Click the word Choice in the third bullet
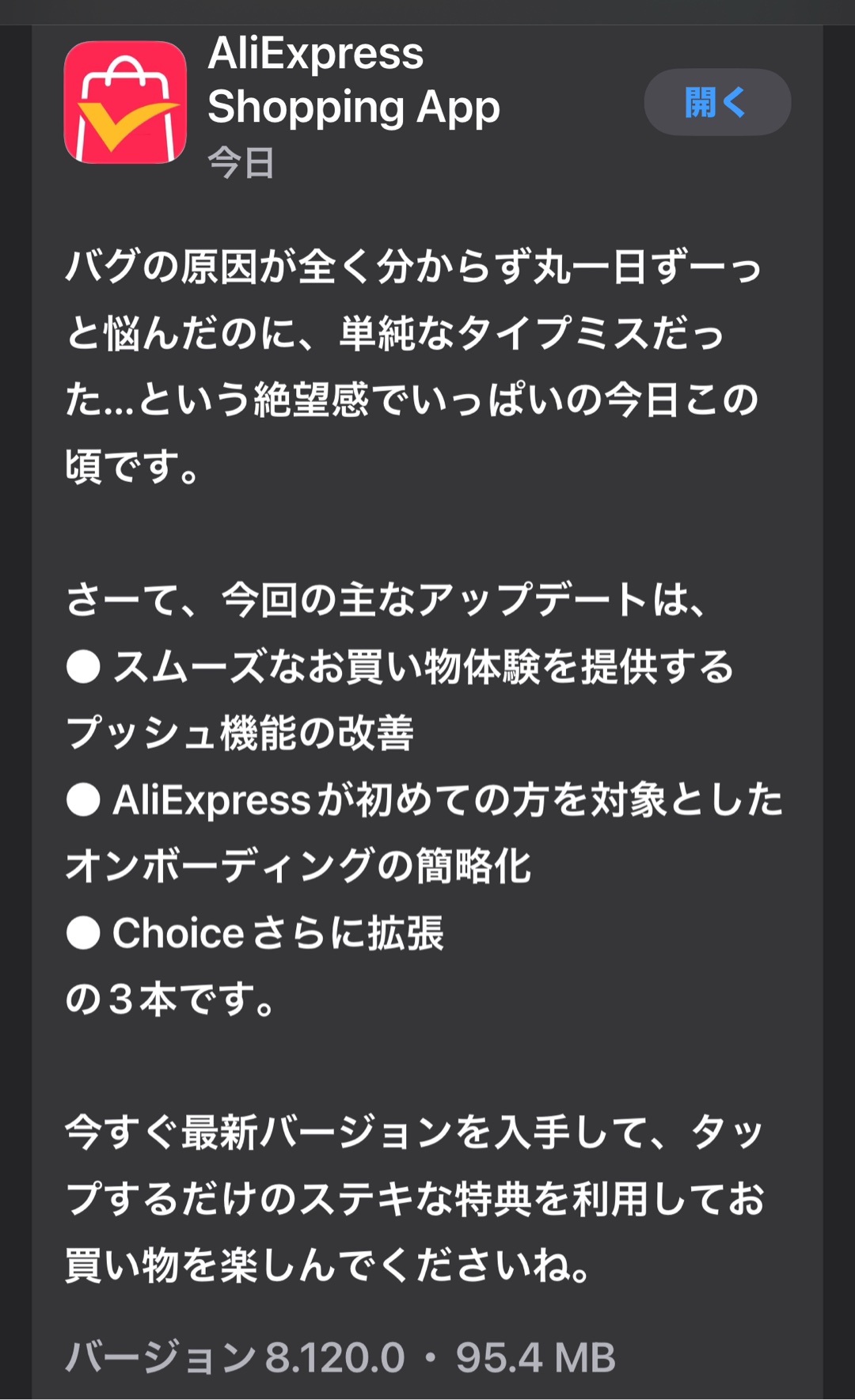Viewport: 855px width, 1400px height. tap(178, 932)
